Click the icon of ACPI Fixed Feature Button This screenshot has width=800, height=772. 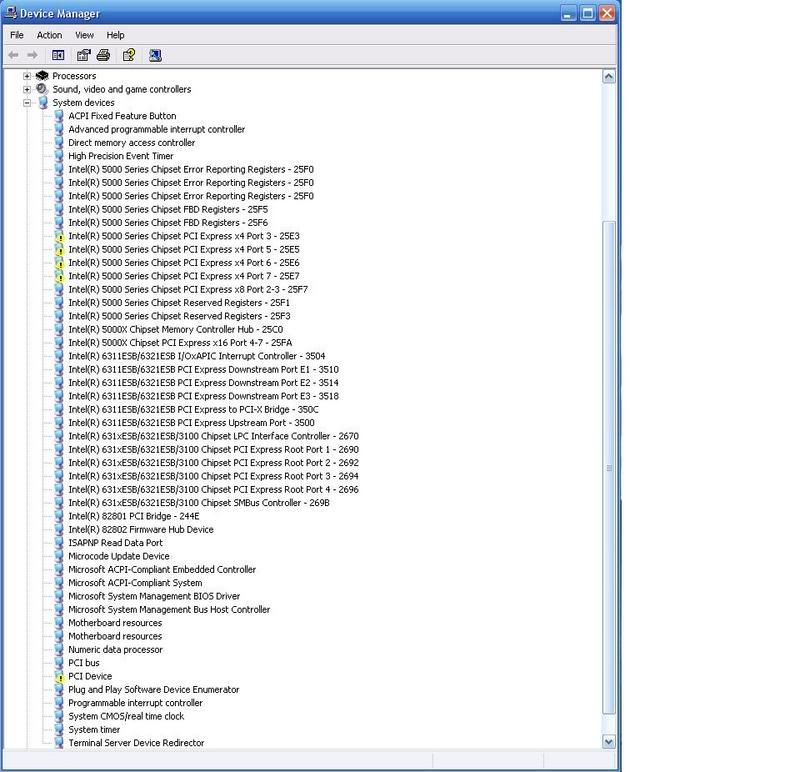[59, 116]
